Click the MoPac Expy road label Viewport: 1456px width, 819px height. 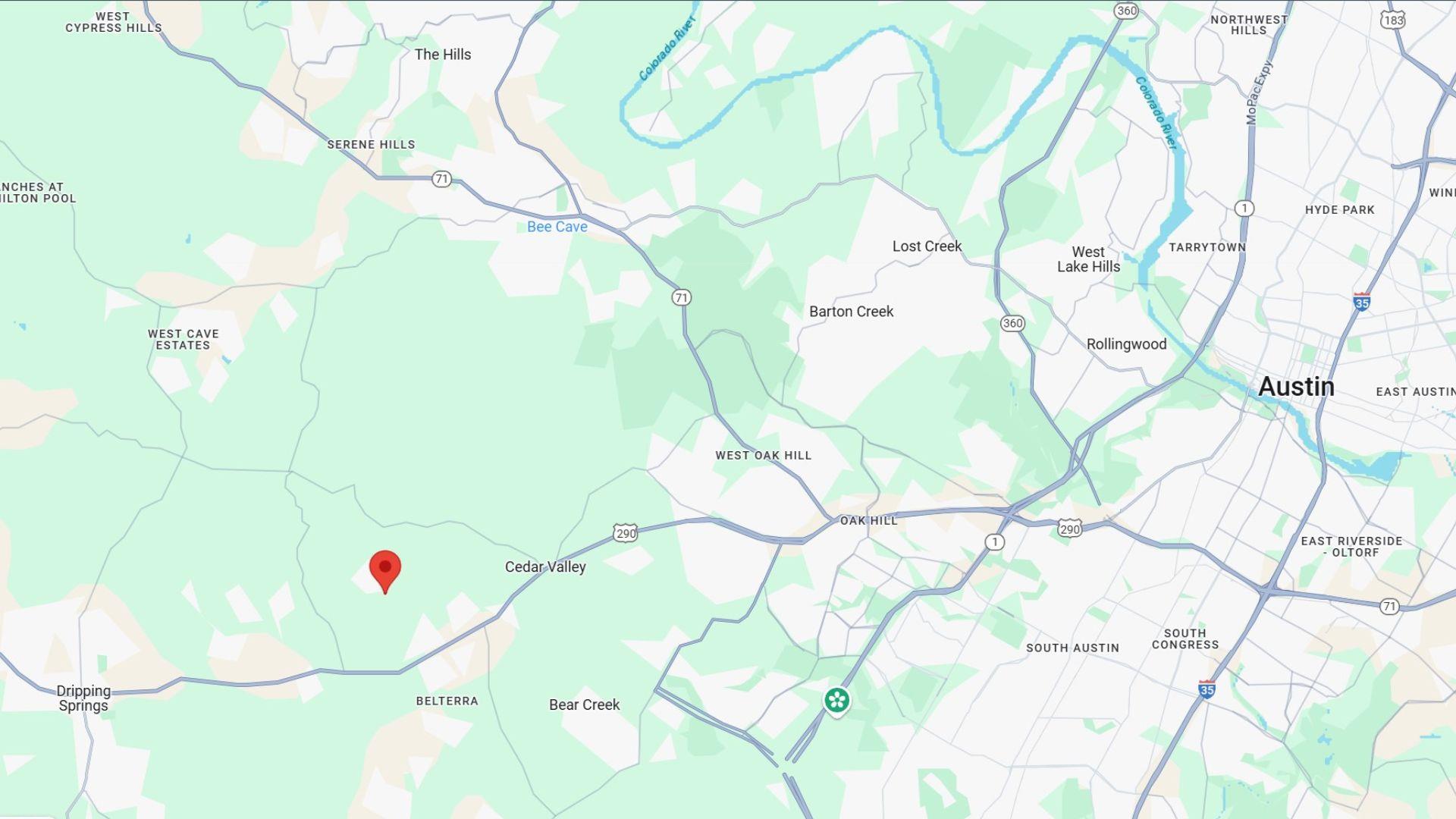(x=1260, y=92)
